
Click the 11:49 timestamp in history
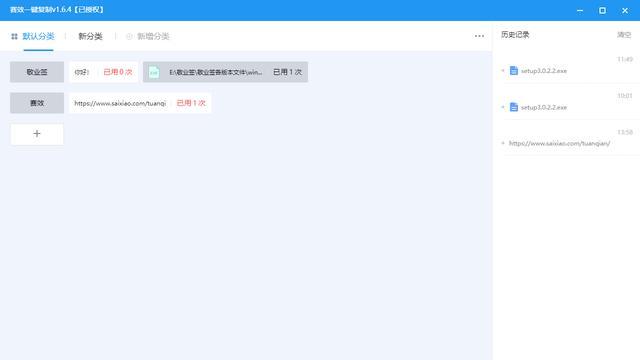point(624,60)
